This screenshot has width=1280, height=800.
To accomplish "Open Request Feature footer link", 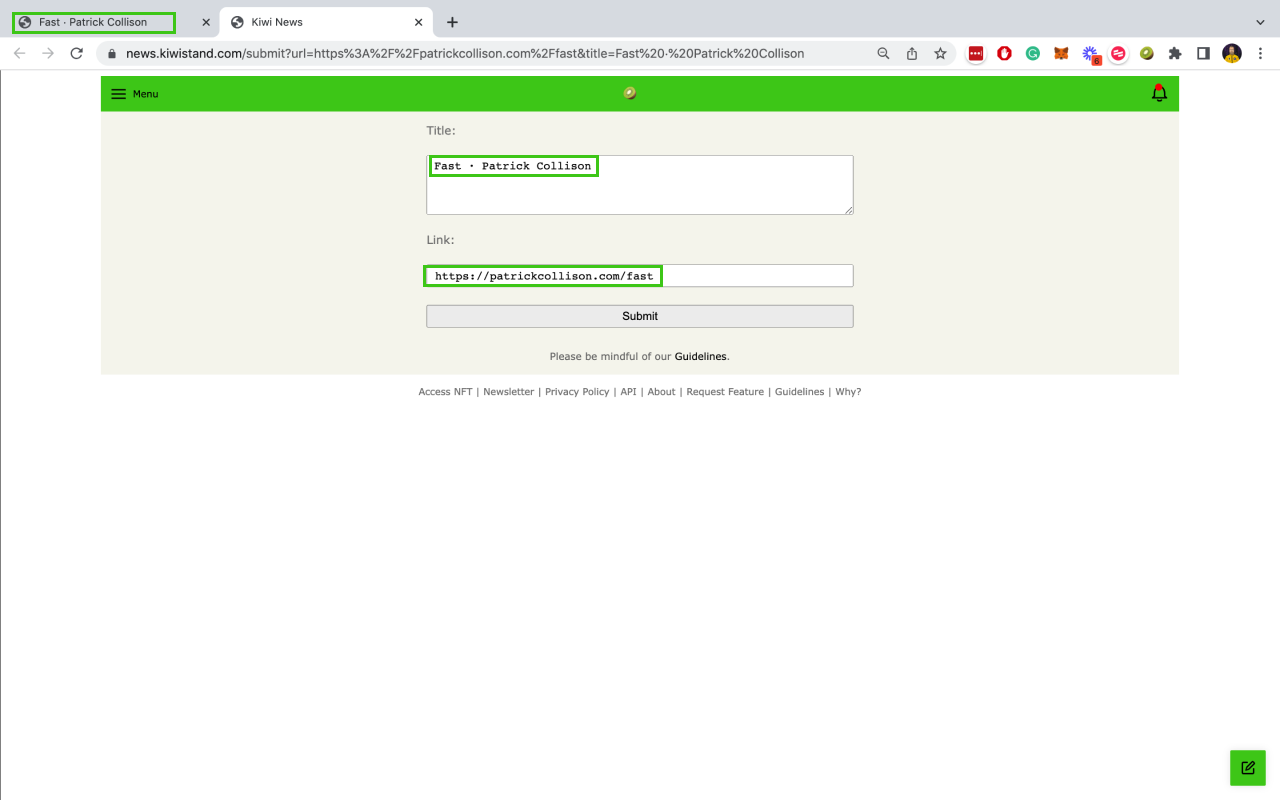I will tap(725, 392).
